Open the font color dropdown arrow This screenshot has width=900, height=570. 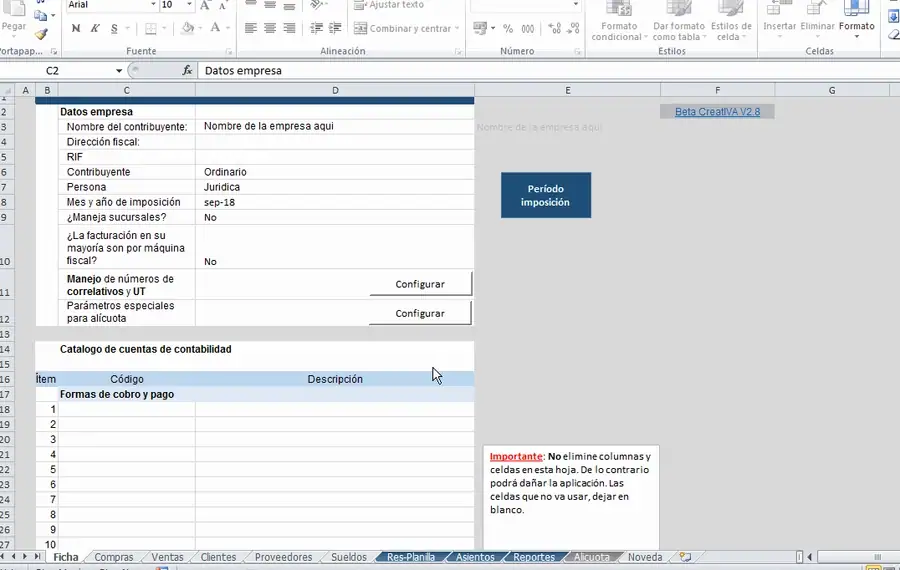click(x=228, y=28)
